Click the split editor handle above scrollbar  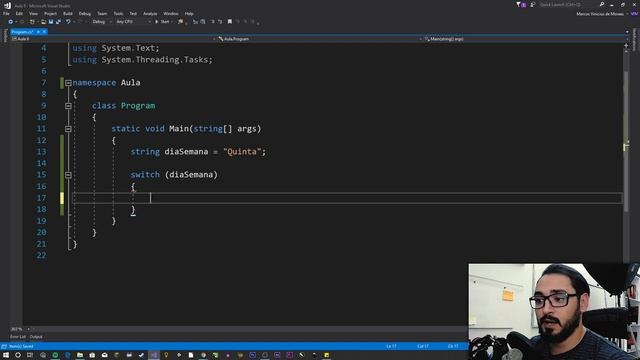(x=627, y=46)
